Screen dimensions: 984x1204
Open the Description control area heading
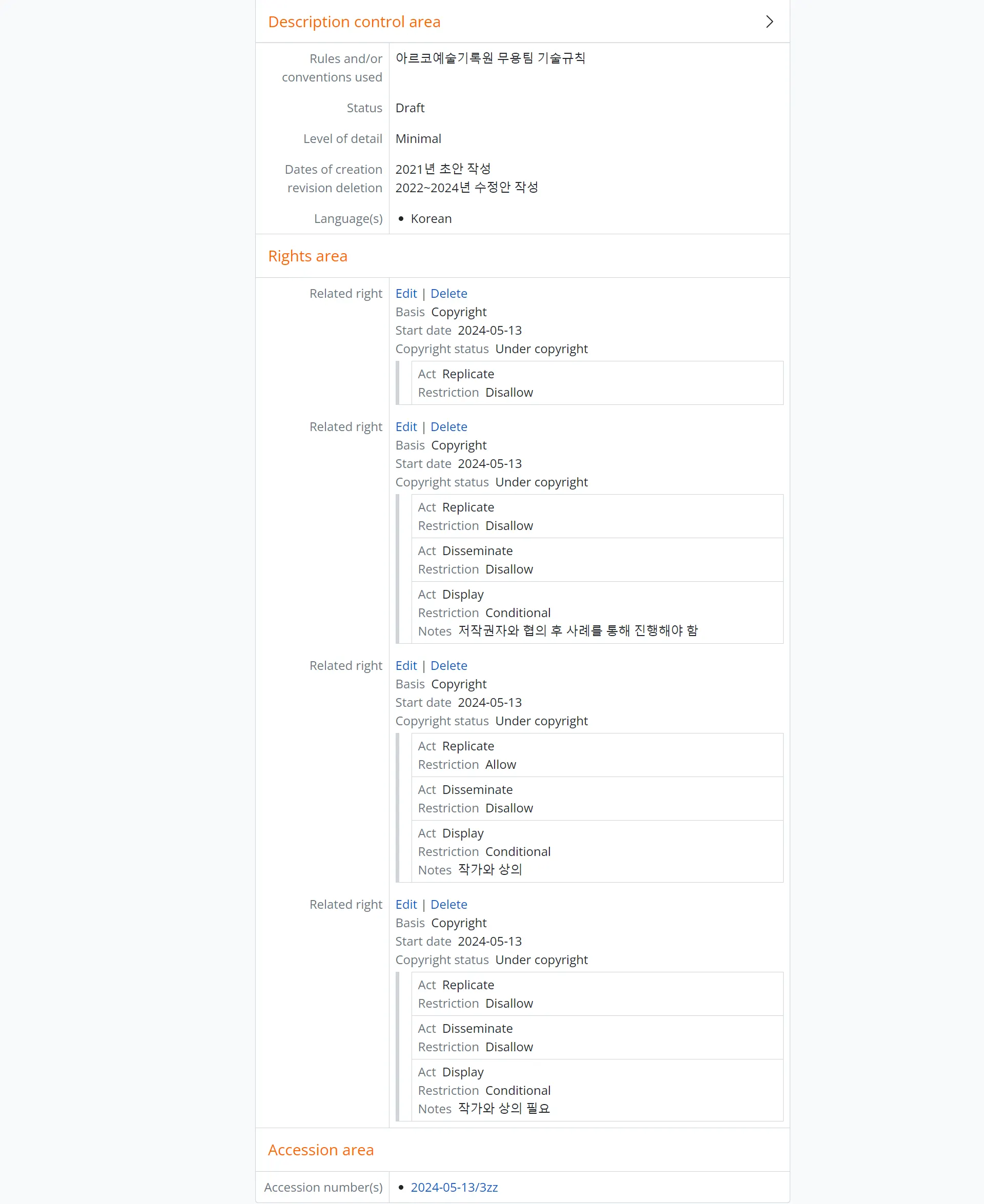click(354, 22)
